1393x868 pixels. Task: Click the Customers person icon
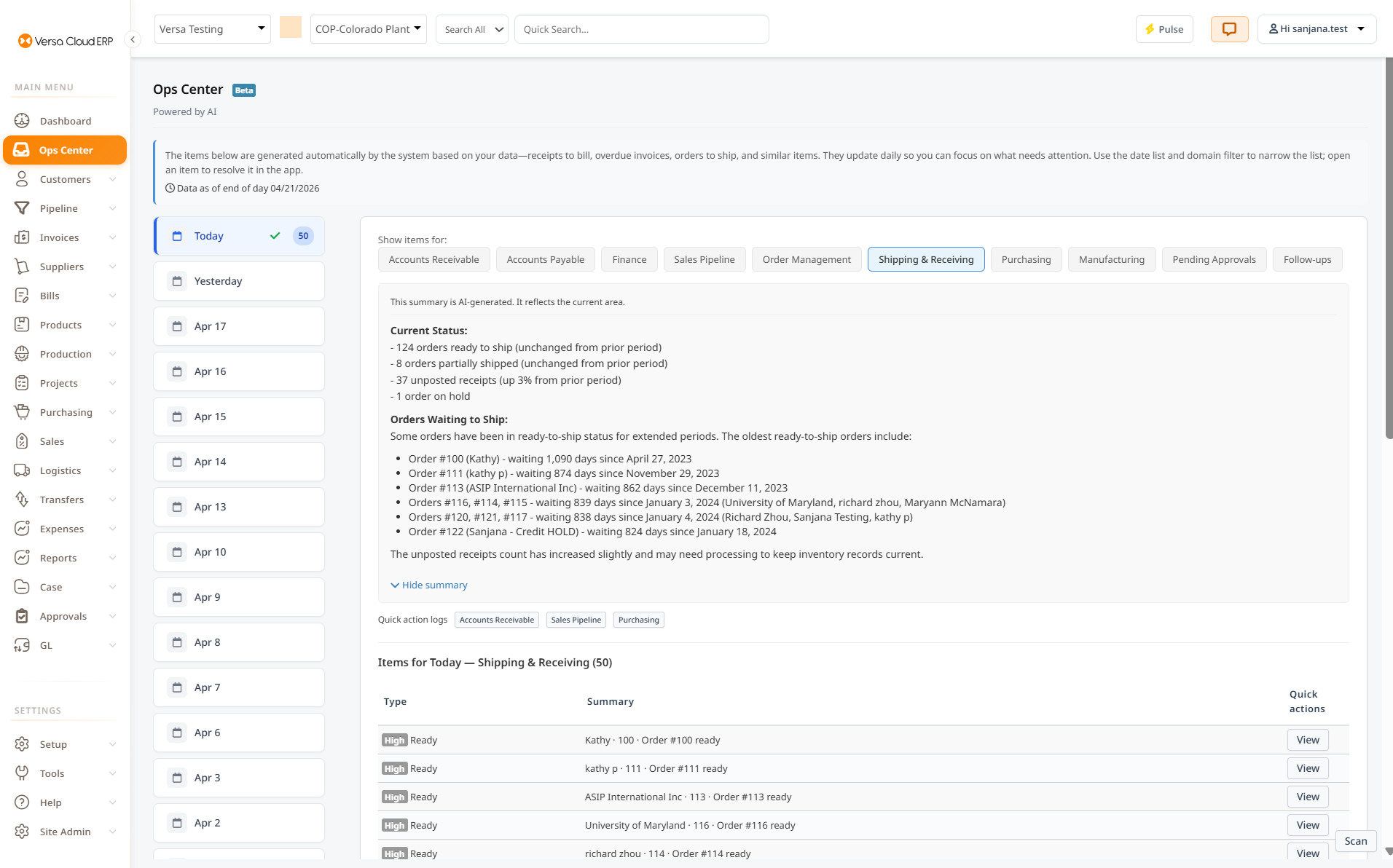pos(22,179)
